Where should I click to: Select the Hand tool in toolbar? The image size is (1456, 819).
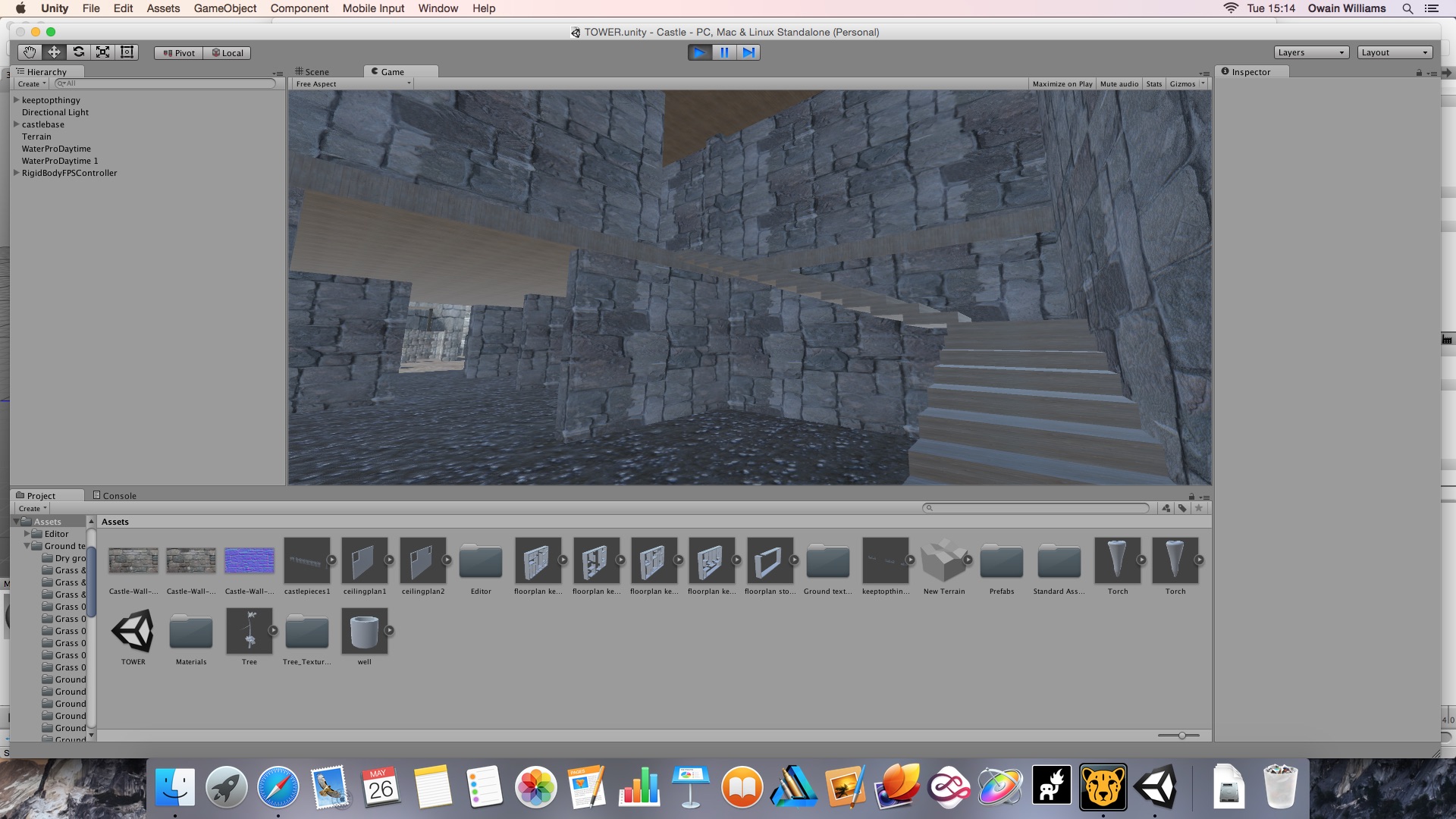click(30, 52)
